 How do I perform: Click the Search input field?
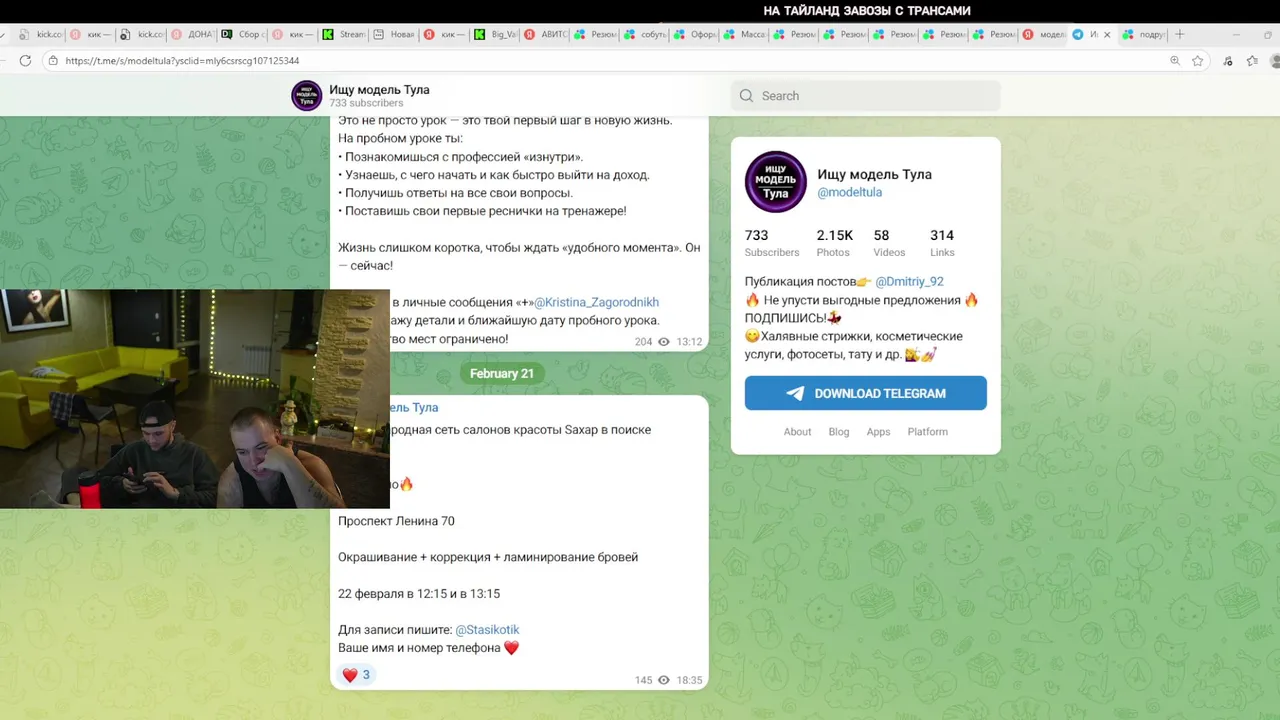866,96
